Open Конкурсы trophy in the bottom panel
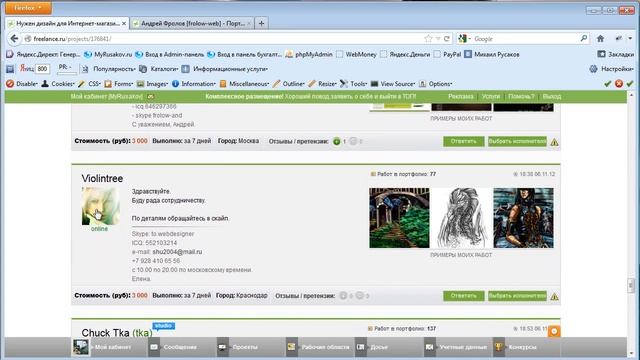The height and width of the screenshot is (360, 640). [x=516, y=347]
